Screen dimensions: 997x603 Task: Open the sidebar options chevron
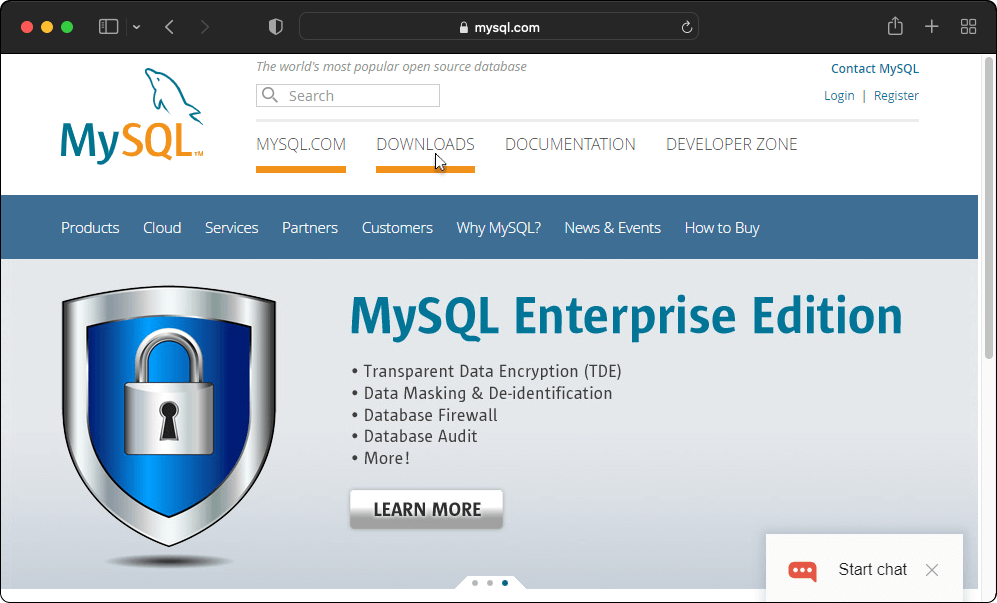coord(135,27)
